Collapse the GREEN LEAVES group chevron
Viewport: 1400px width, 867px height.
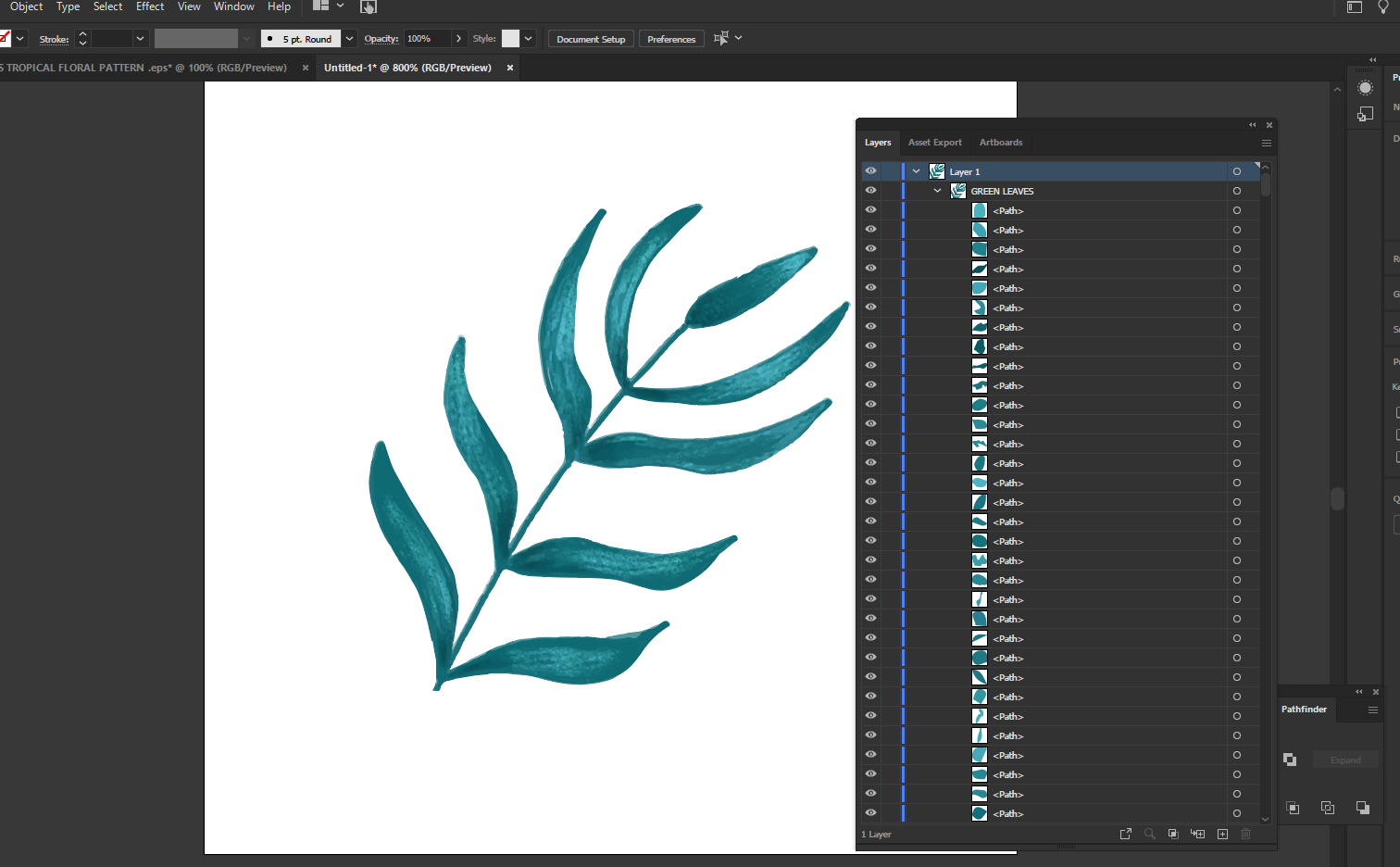937,190
